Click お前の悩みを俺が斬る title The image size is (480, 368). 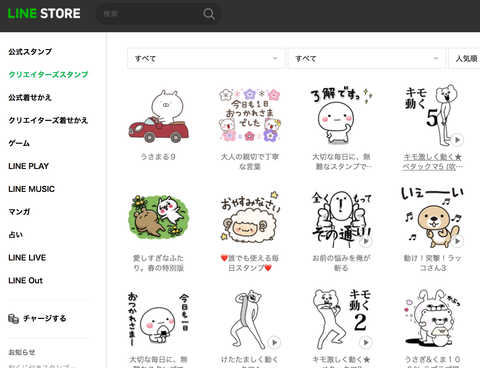click(341, 263)
